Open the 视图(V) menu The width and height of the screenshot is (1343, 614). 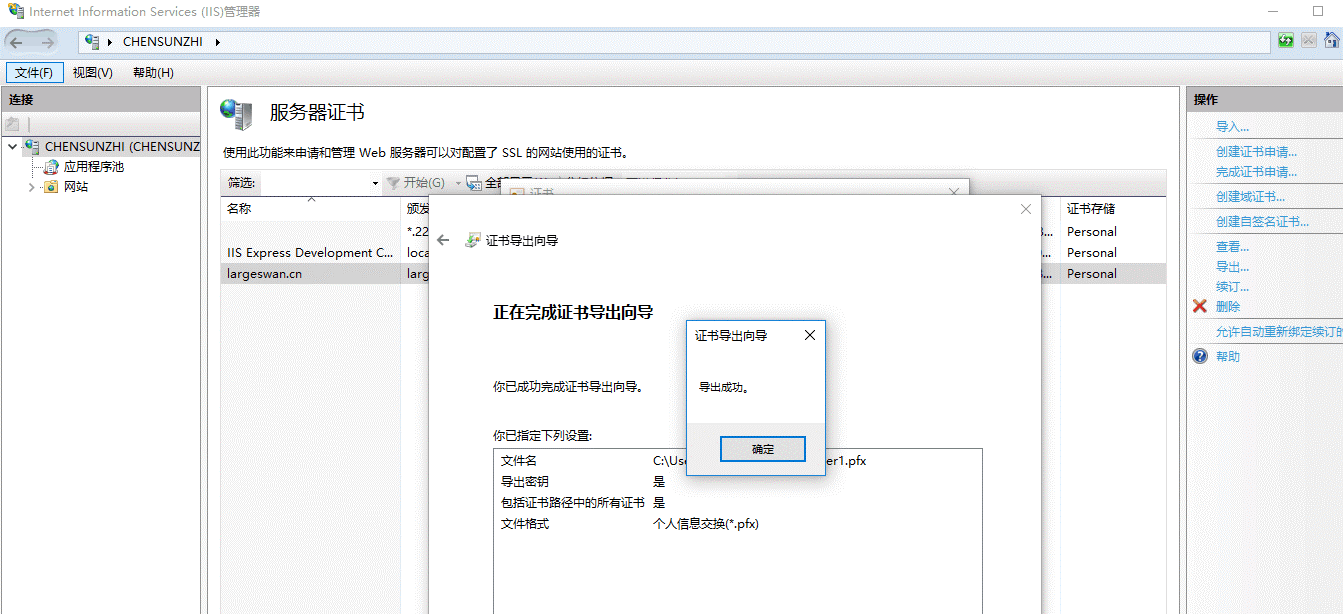click(x=93, y=73)
